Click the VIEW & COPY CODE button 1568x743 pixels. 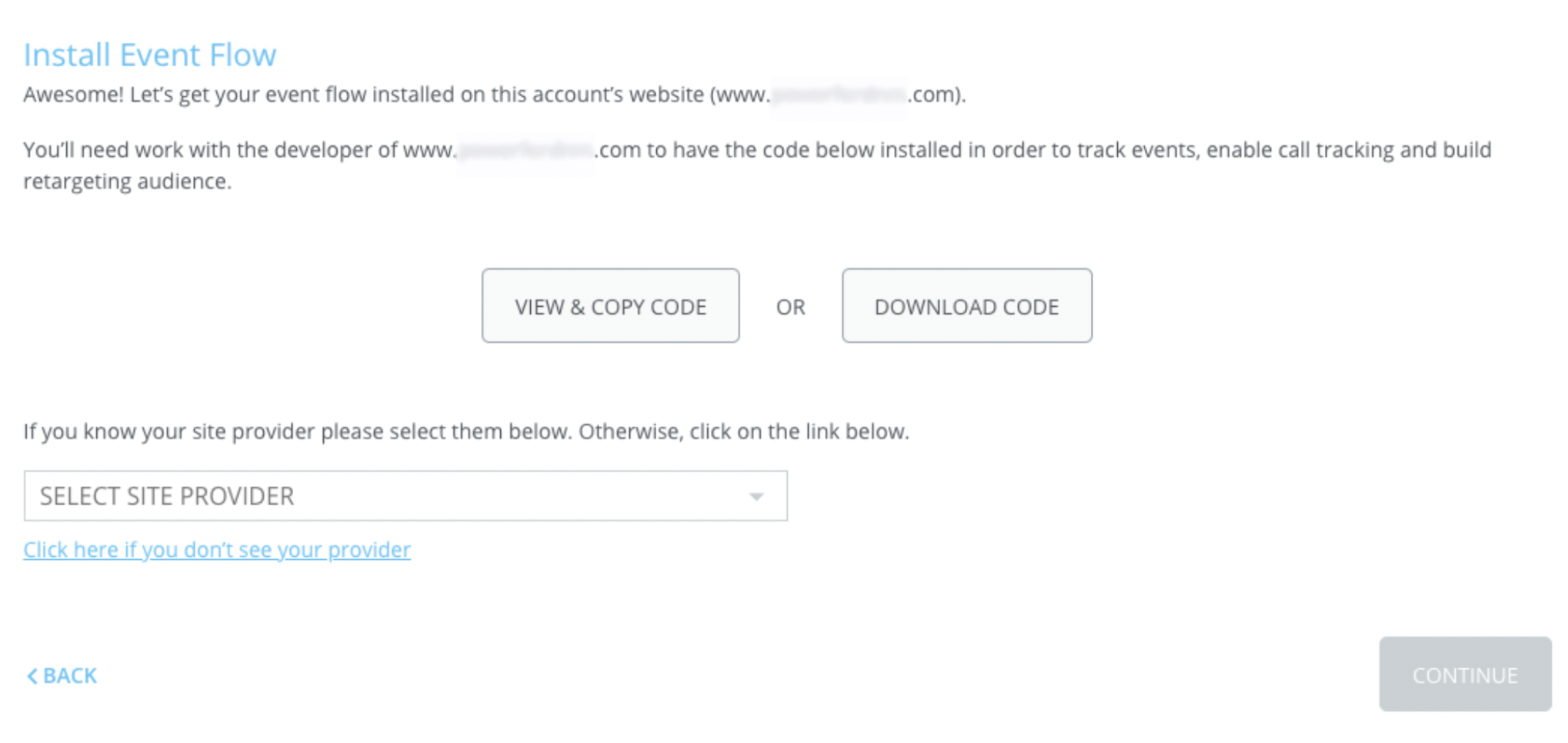point(610,305)
